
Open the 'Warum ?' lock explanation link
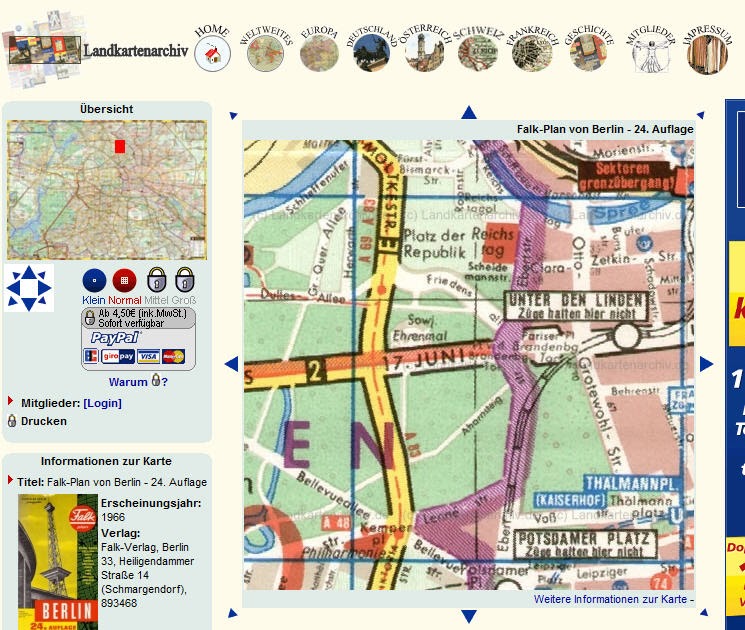[138, 381]
